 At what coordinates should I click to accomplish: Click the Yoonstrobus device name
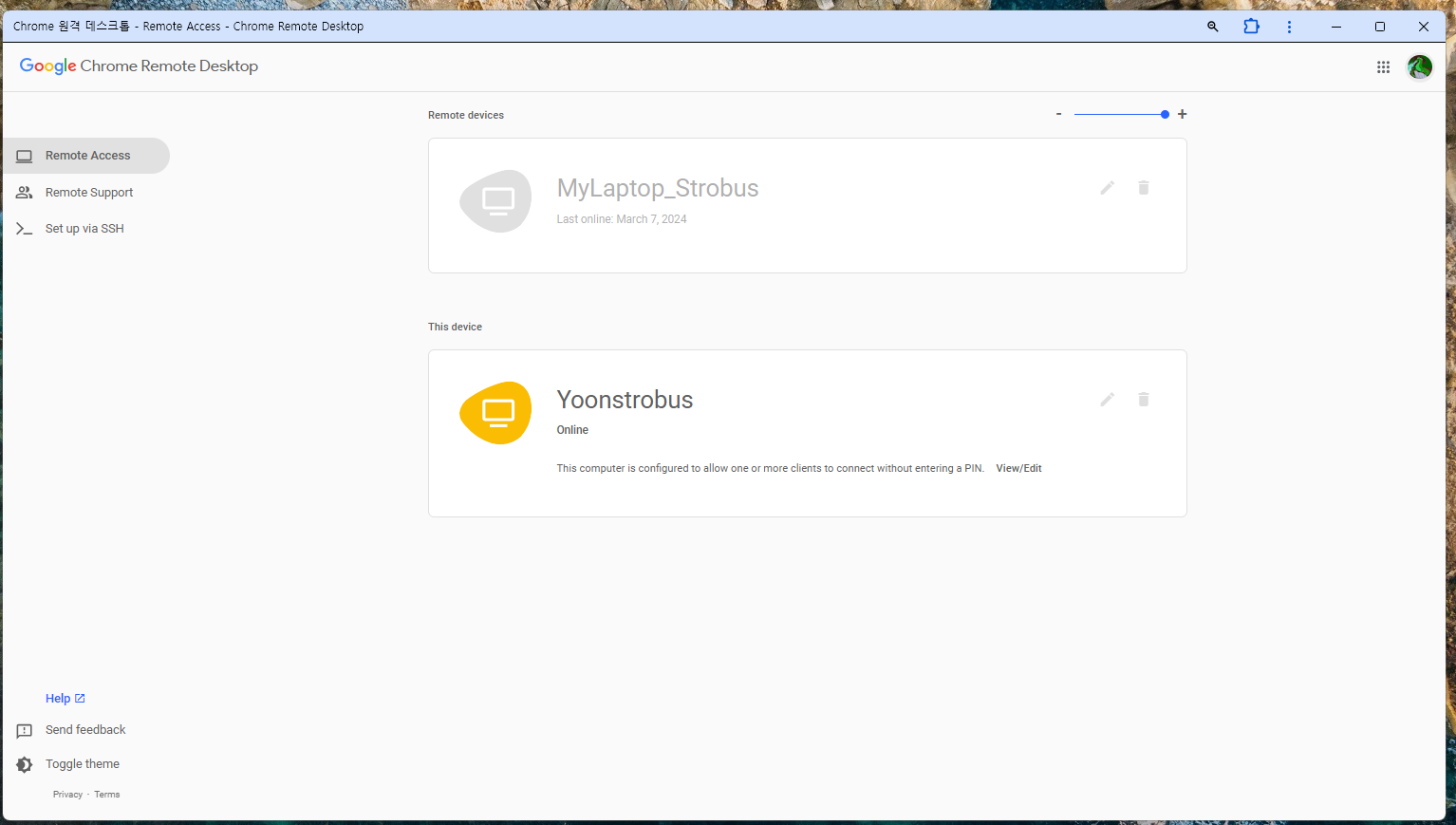point(625,400)
